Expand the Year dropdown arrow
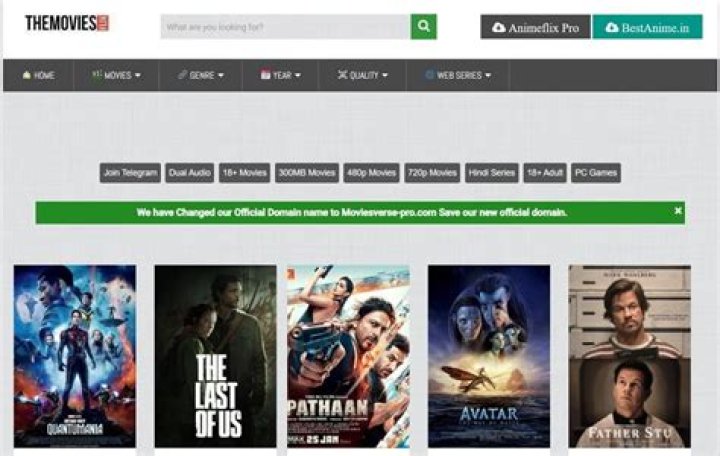The height and width of the screenshot is (456, 720). tap(298, 75)
